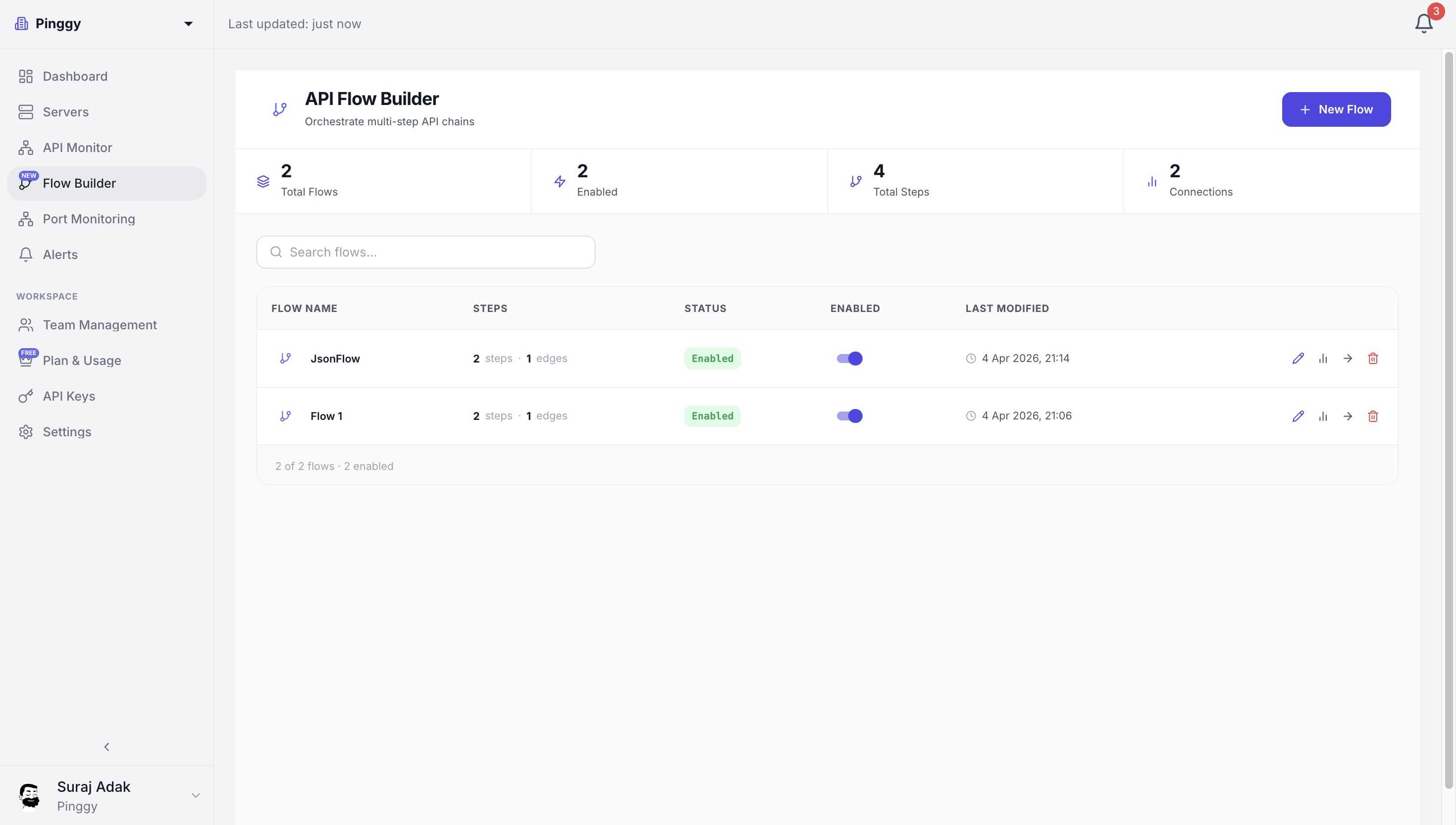Click JsonFlow's Enabled status badge
1456x825 pixels.
pos(712,358)
